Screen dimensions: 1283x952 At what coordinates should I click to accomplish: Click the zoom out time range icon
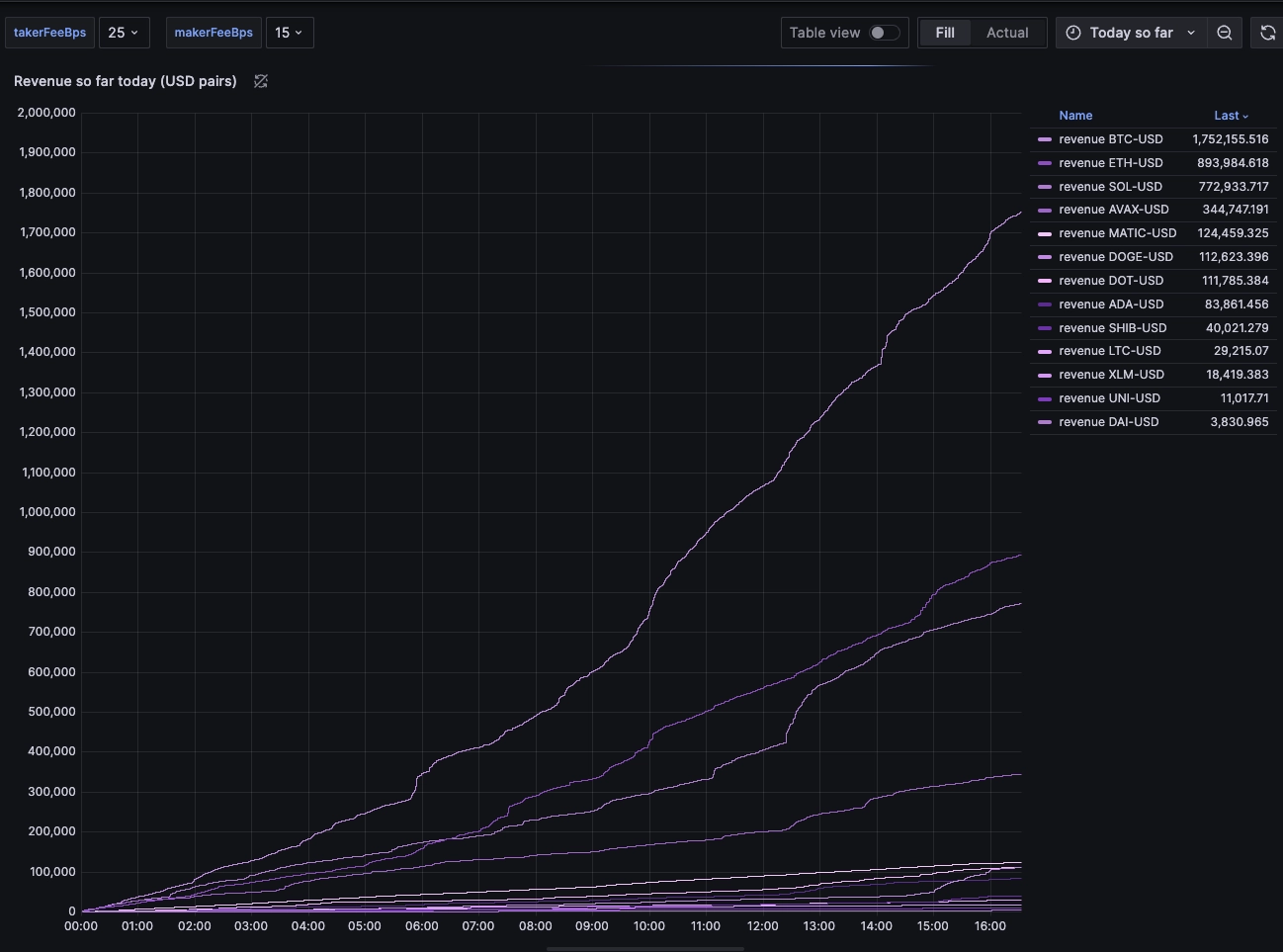click(1225, 33)
